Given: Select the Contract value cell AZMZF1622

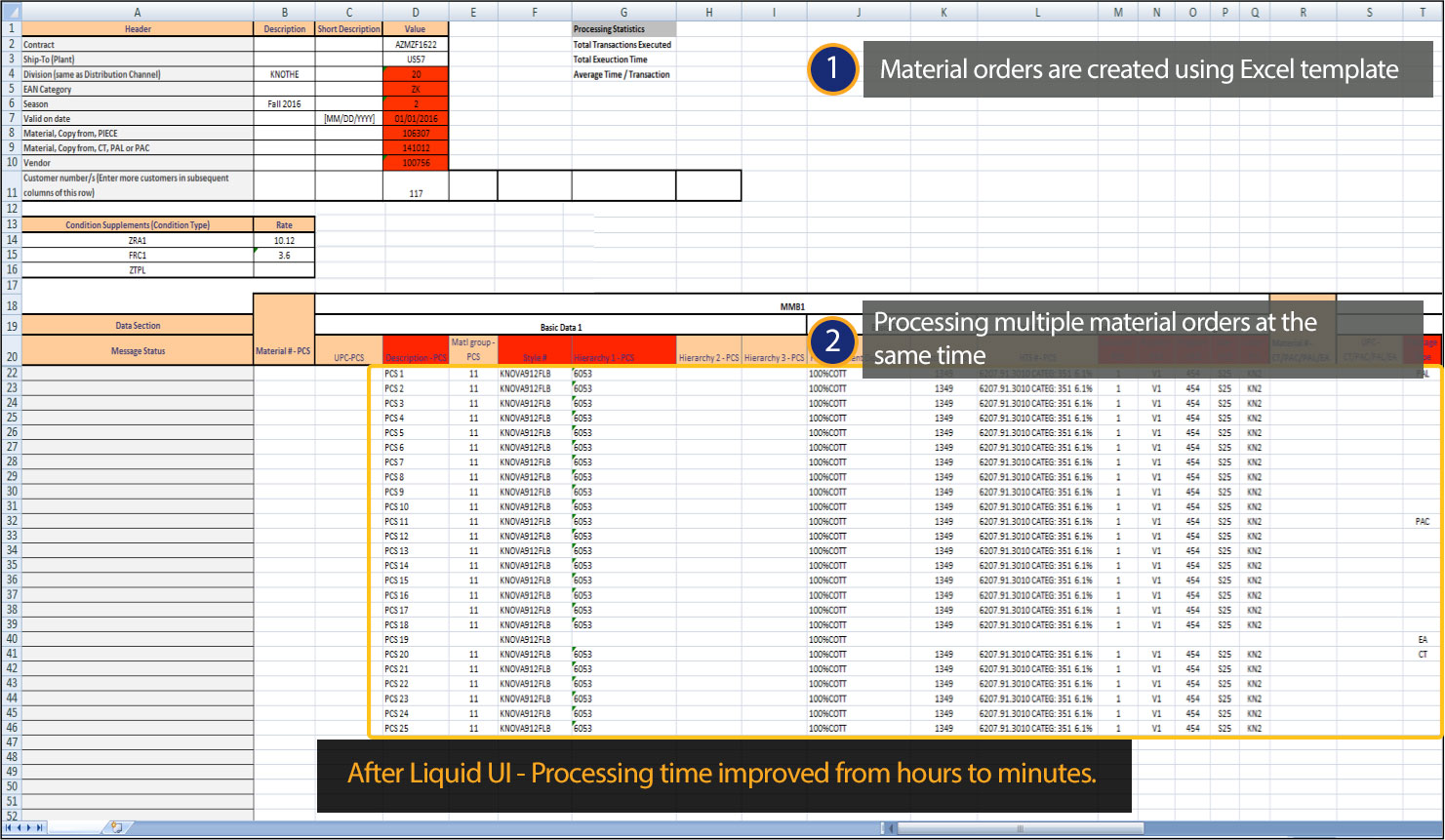Looking at the screenshot, I should click(416, 45).
